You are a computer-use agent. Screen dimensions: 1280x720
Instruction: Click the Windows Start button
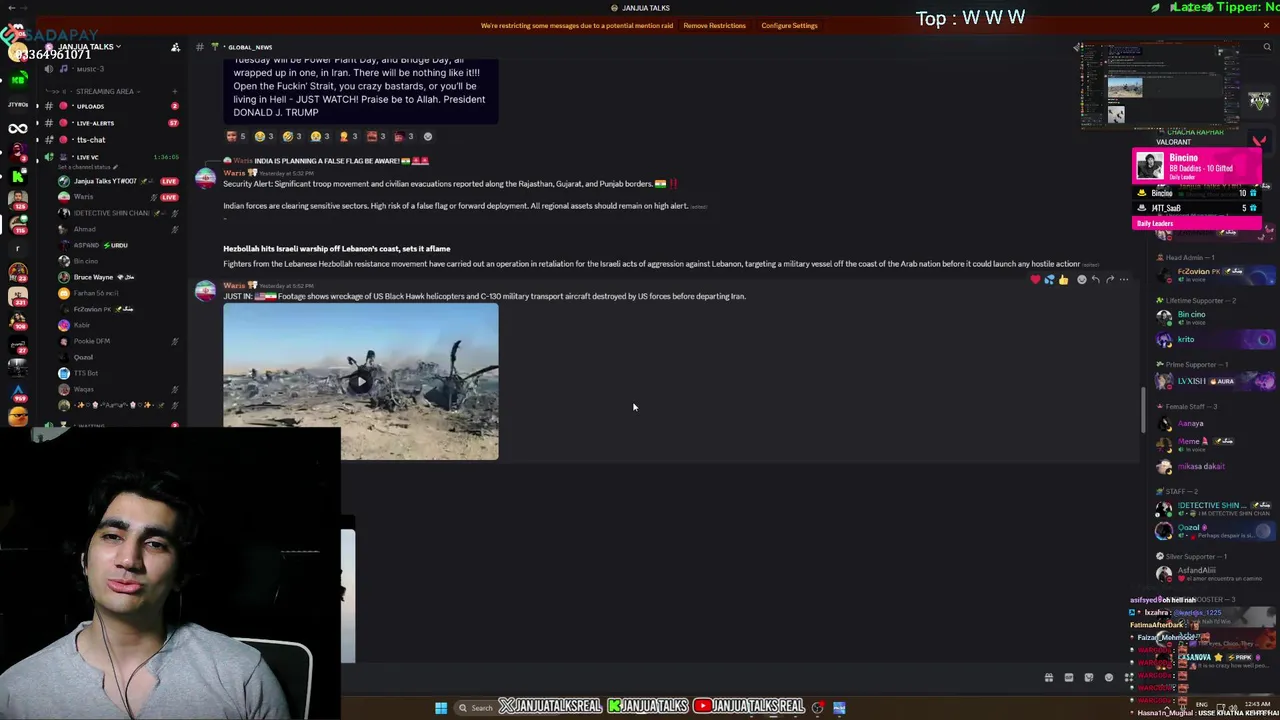click(441, 708)
